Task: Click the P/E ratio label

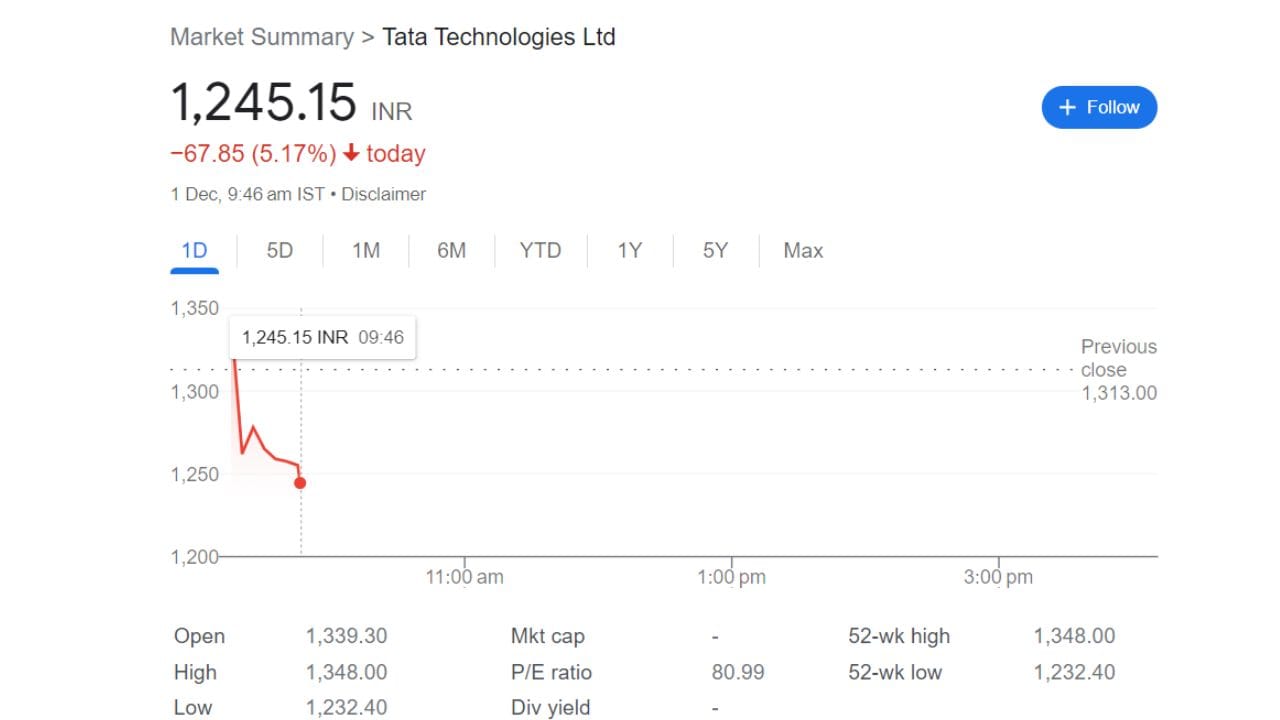Action: (551, 672)
